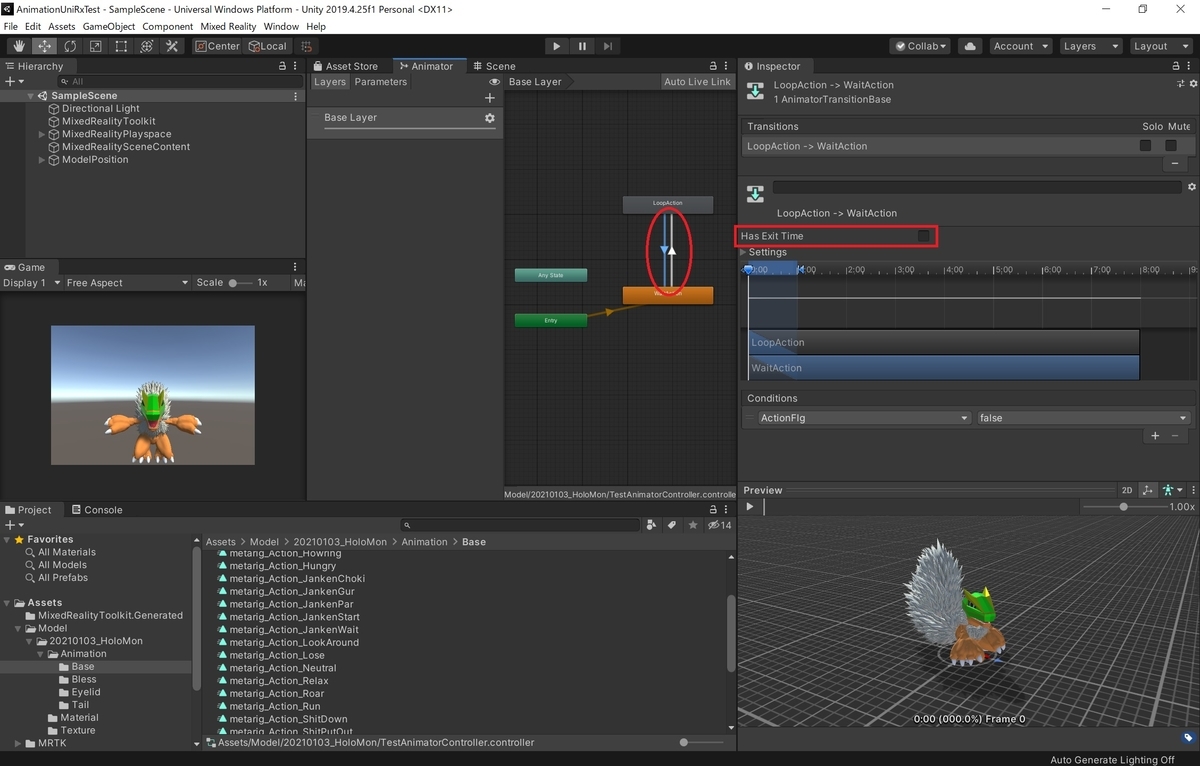
Task: Select the Rect tool
Action: (x=121, y=46)
